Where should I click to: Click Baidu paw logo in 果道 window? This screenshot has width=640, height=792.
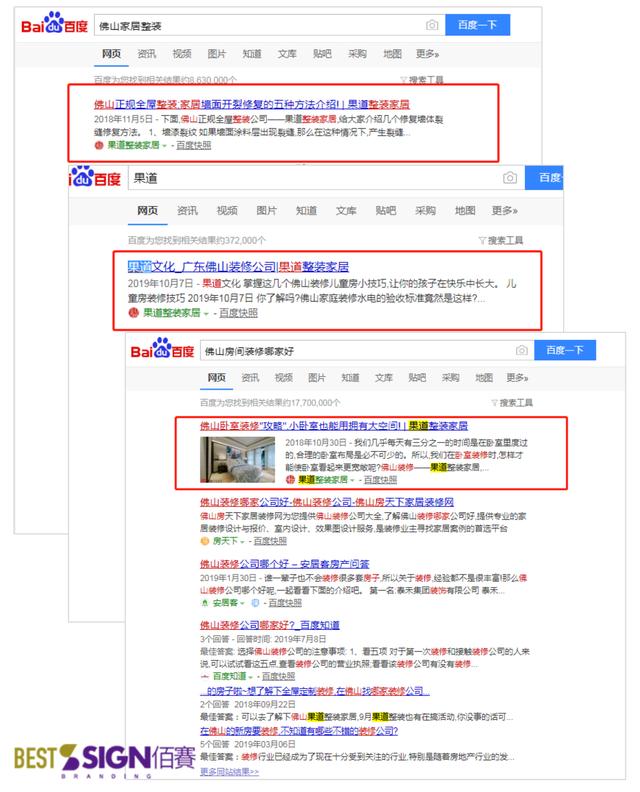[x=95, y=177]
